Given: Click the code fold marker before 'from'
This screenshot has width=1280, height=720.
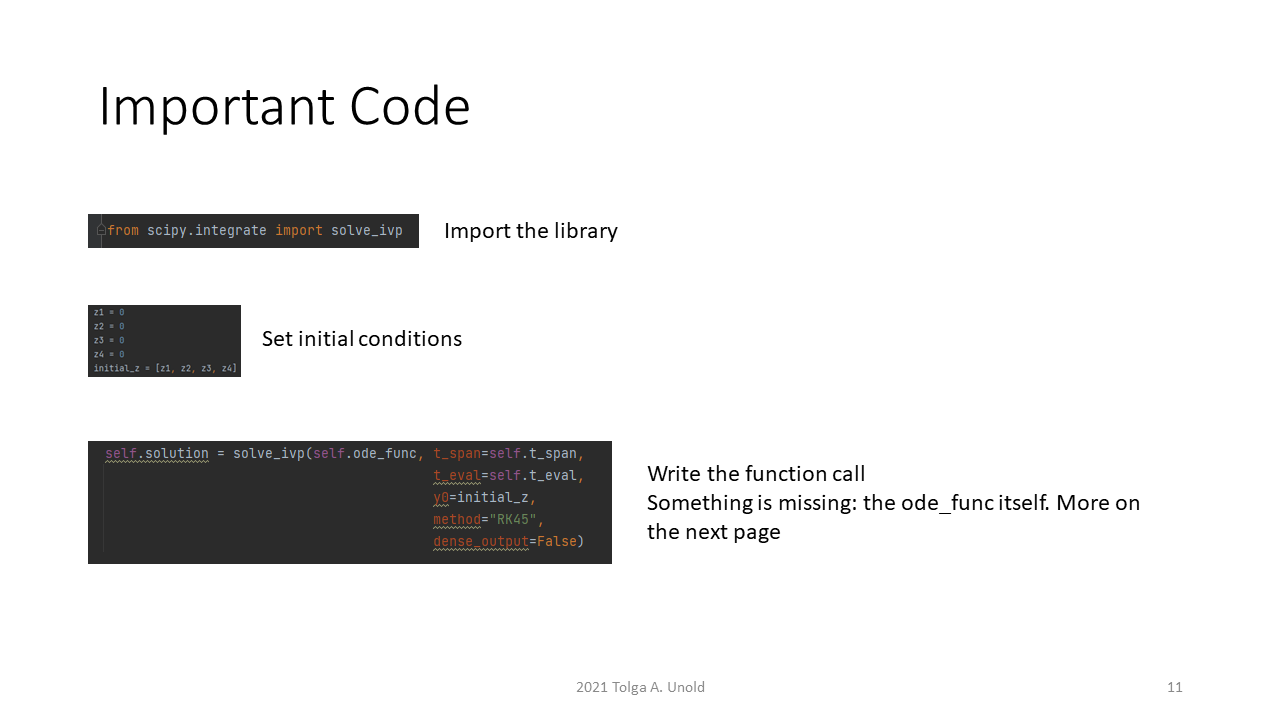Looking at the screenshot, I should 101,231.
